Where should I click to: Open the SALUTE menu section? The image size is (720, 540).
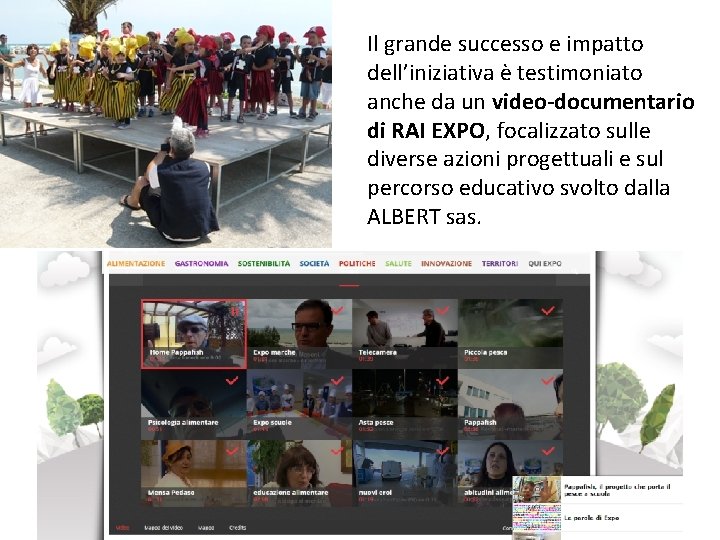[x=398, y=264]
